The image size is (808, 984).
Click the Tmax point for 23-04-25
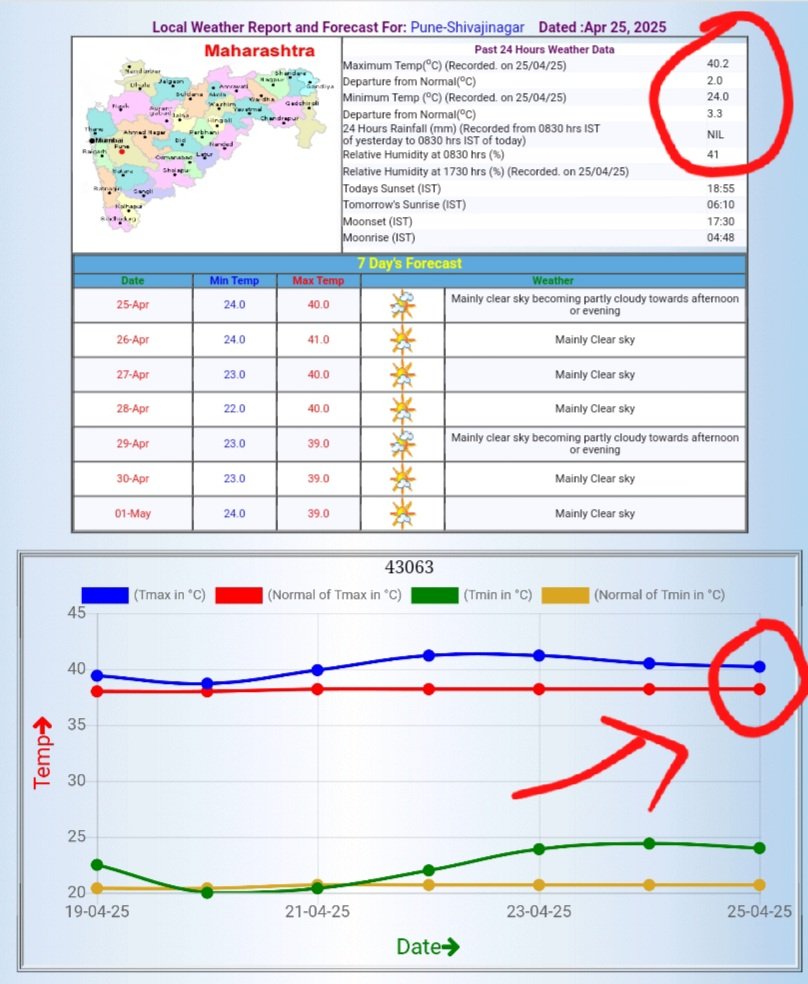(x=539, y=655)
